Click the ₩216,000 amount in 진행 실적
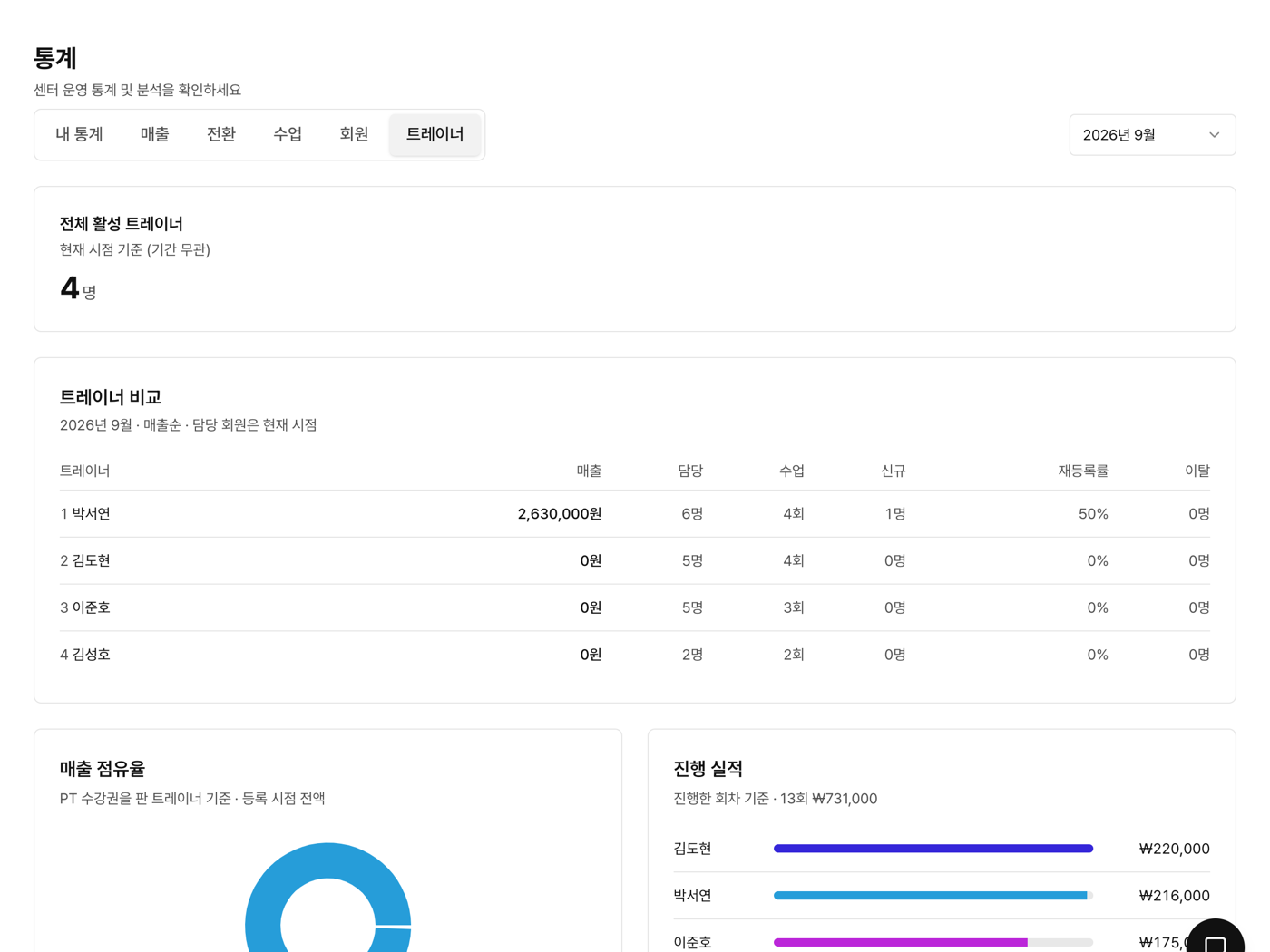The height and width of the screenshot is (952, 1270). 1174,897
